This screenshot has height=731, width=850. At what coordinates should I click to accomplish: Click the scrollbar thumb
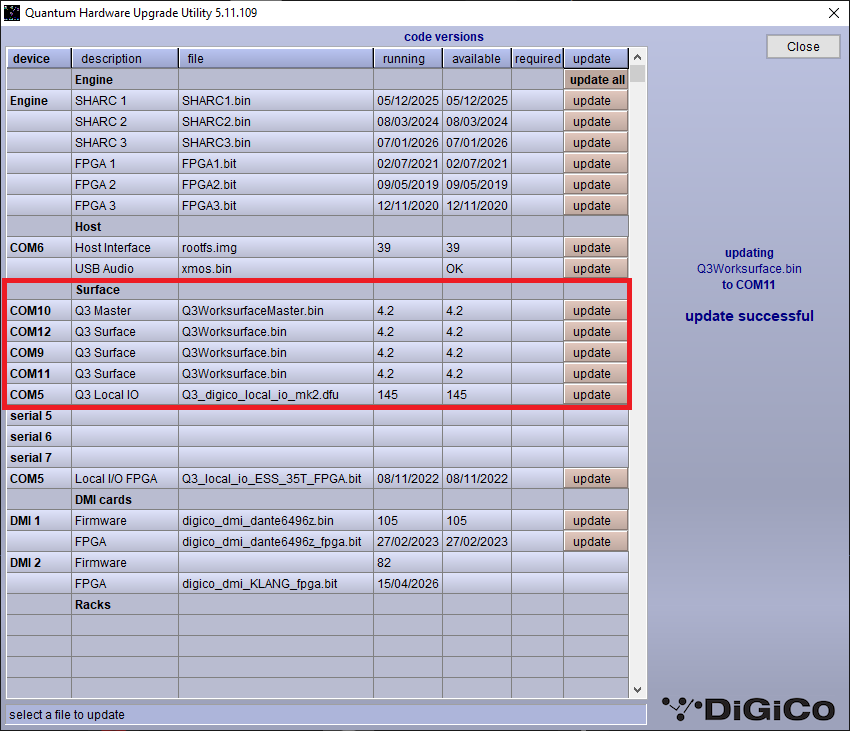click(x=638, y=73)
